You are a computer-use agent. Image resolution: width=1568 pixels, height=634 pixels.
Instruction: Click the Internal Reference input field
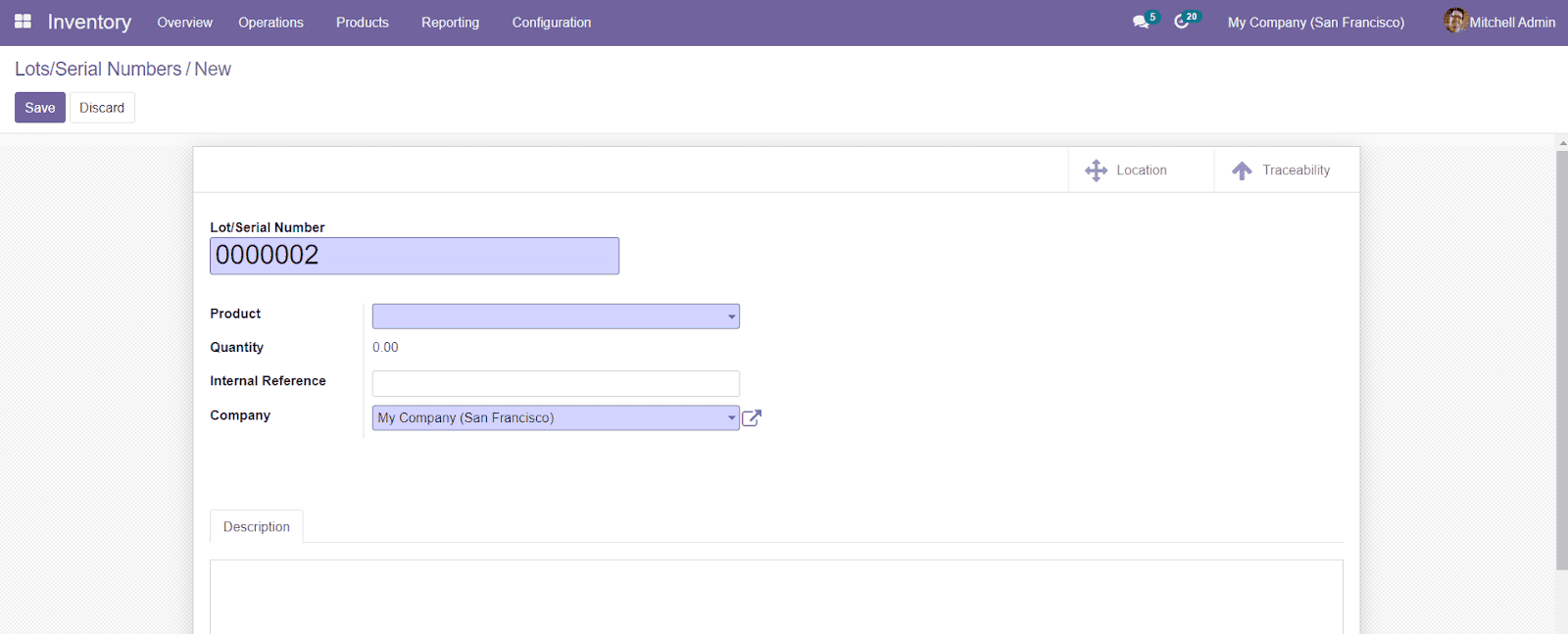pos(556,383)
